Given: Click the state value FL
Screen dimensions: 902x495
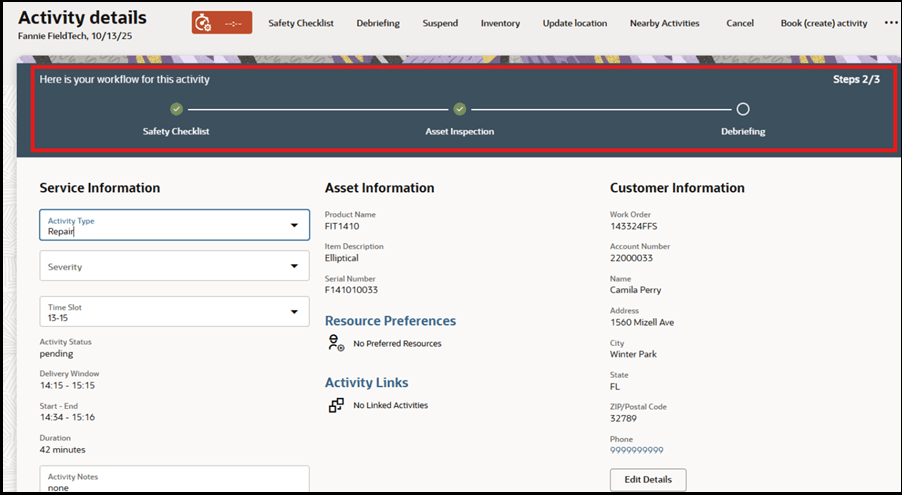Looking at the screenshot, I should click(615, 386).
